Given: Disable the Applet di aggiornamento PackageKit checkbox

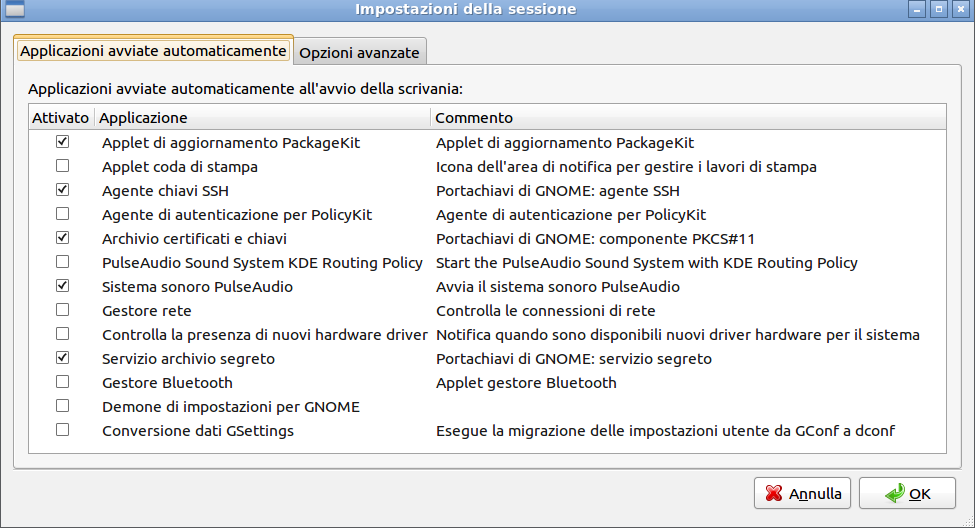Looking at the screenshot, I should 63,142.
